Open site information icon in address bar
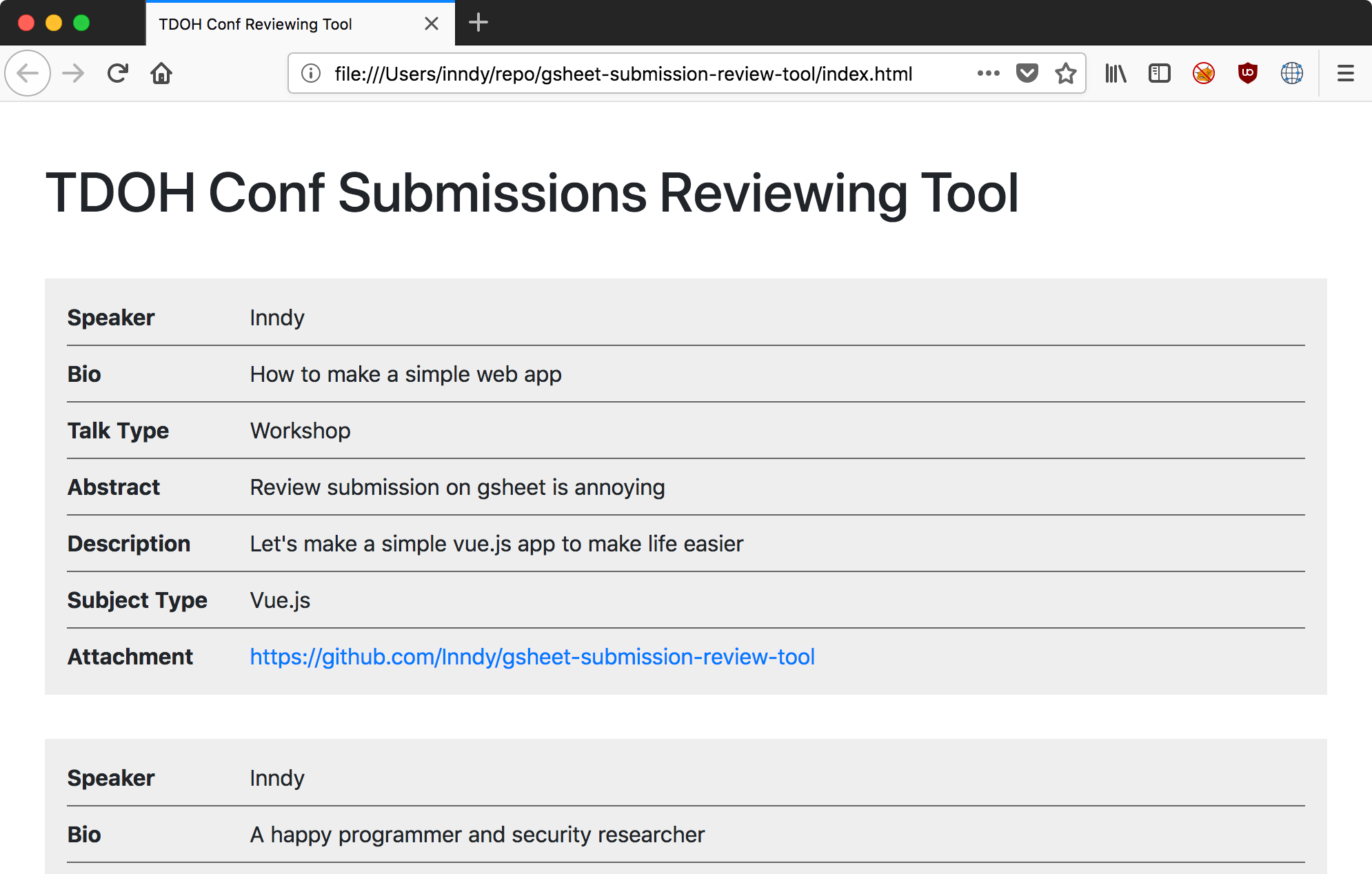Image resolution: width=1372 pixels, height=874 pixels. click(311, 73)
